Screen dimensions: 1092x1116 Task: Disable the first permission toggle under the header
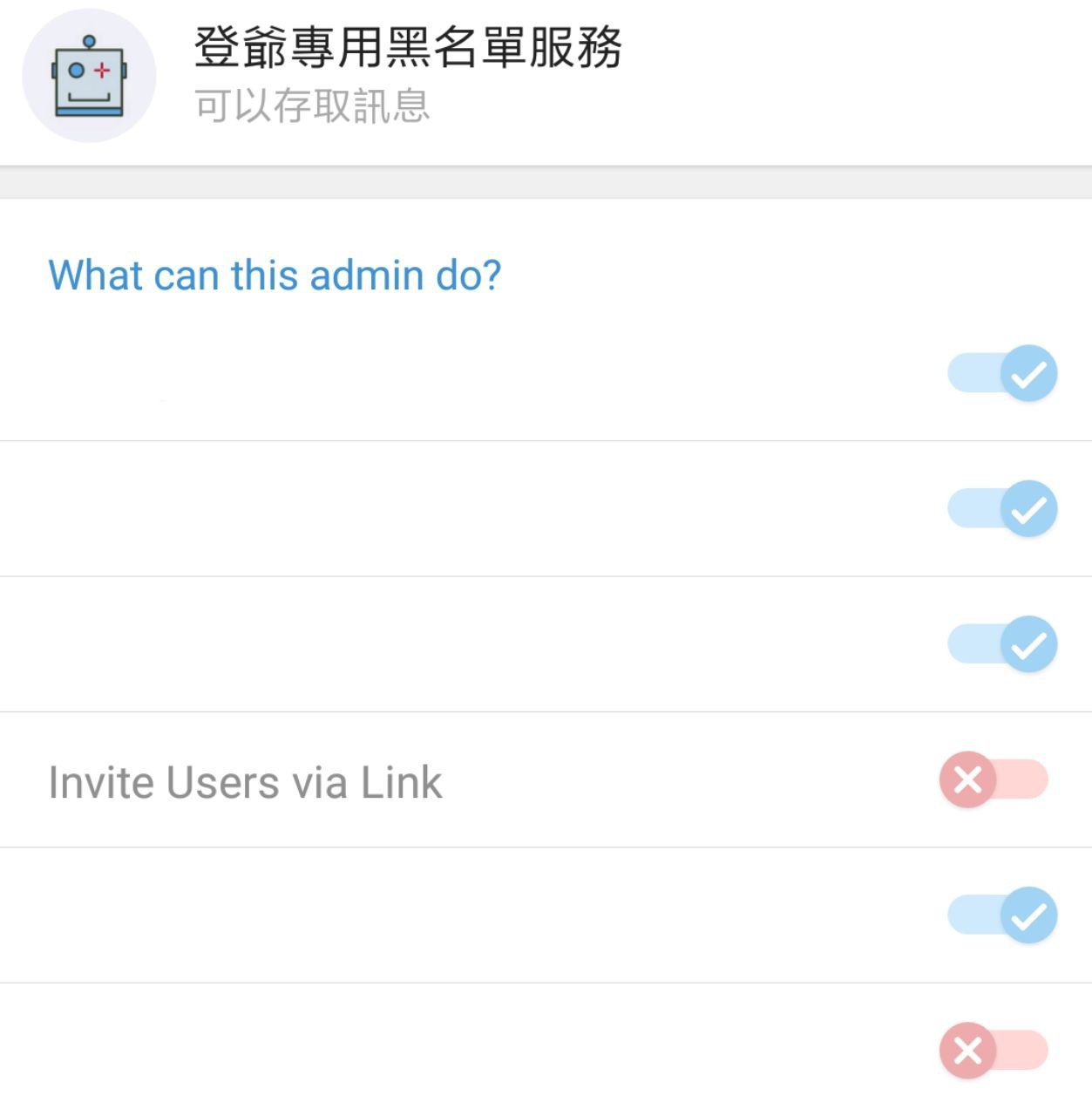tap(1002, 373)
